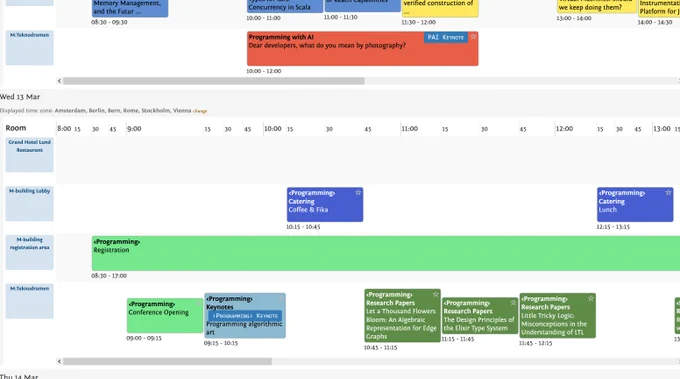
Task: Click the Wed 13 Mar schedule's left scroll arrow
Action: coord(59,361)
